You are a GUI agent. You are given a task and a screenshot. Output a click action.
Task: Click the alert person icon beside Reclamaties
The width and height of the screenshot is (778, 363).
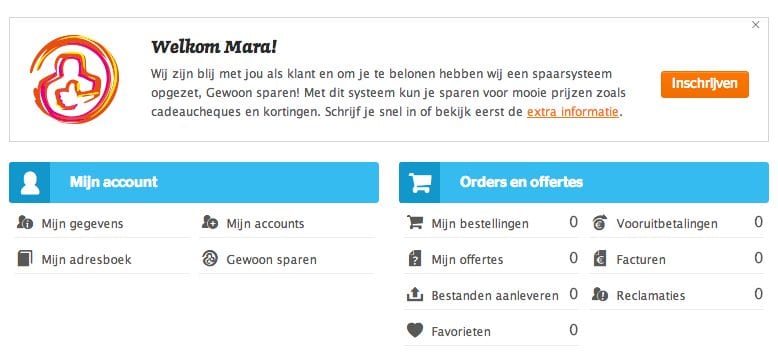point(600,295)
